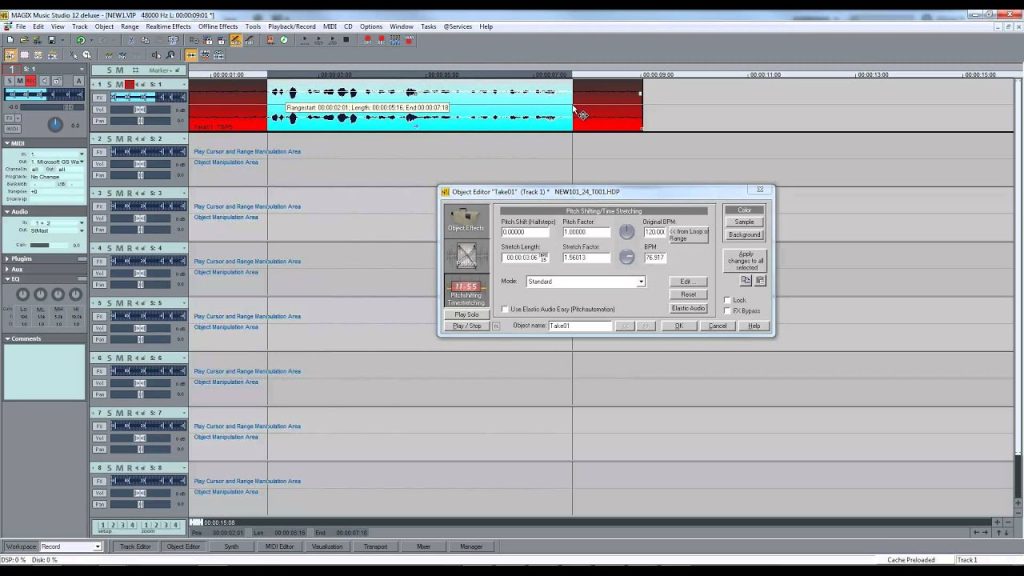Click the Audio Gain slider
The width and height of the screenshot is (1024, 576).
48,245
